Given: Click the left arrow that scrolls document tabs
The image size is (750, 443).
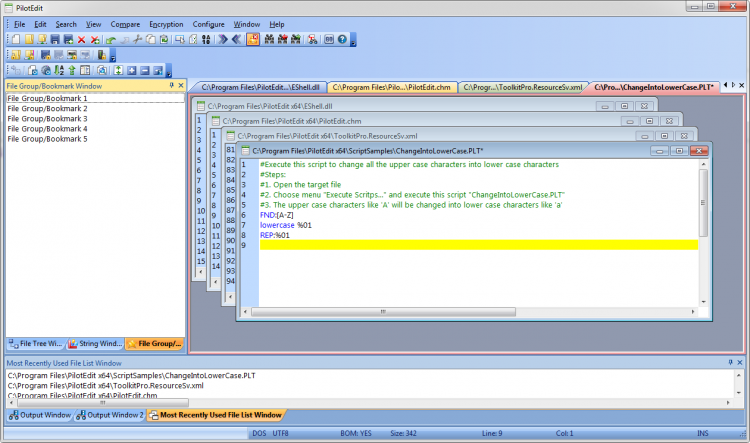Looking at the screenshot, I should point(725,85).
